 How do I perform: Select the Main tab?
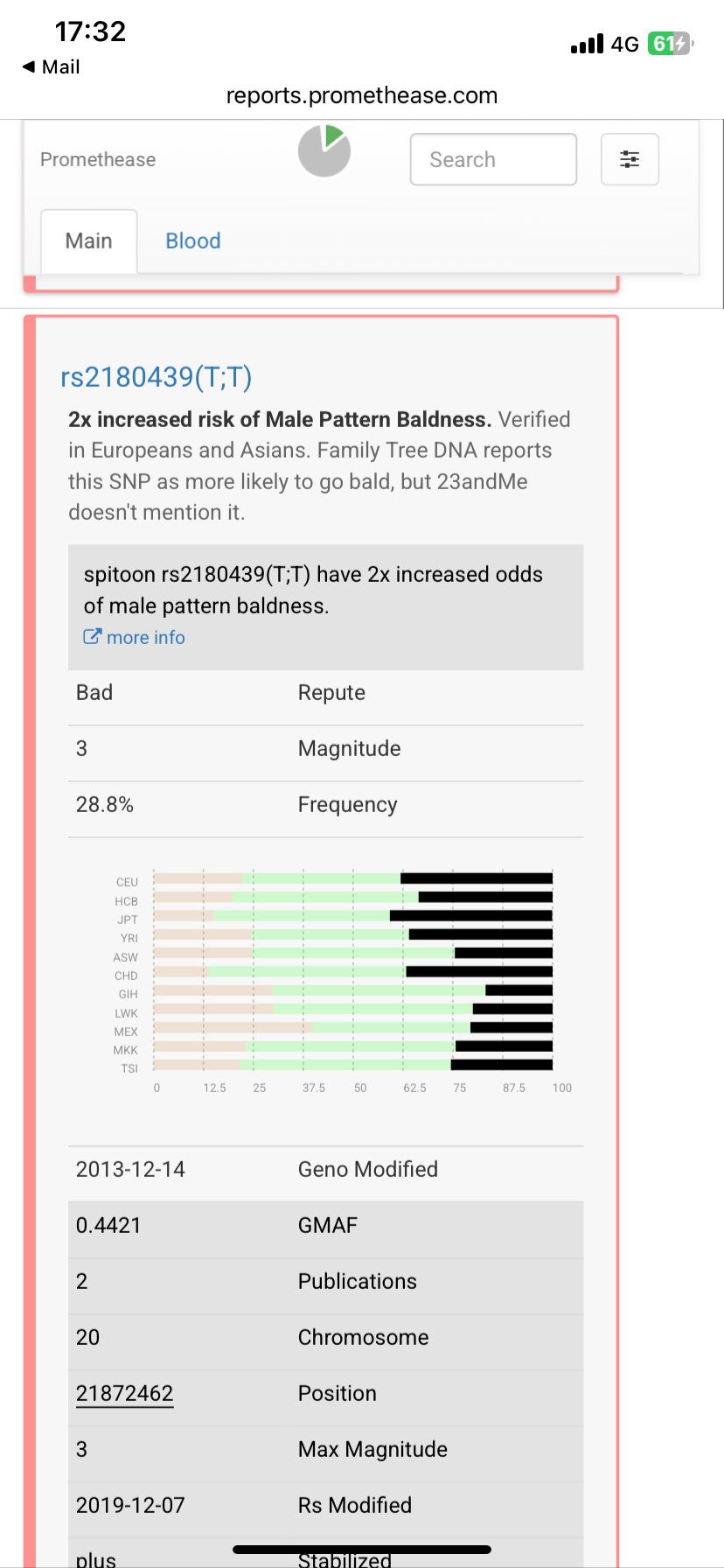coord(89,241)
